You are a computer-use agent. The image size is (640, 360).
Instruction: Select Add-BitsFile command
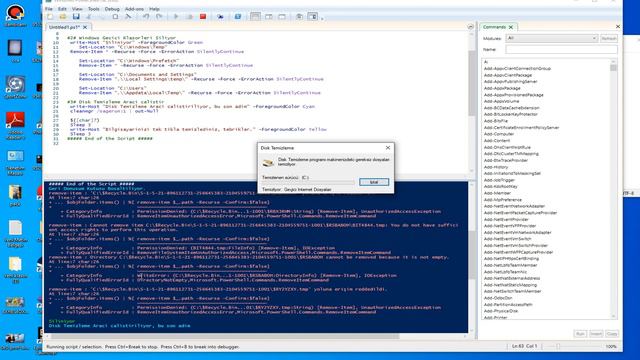click(x=496, y=121)
